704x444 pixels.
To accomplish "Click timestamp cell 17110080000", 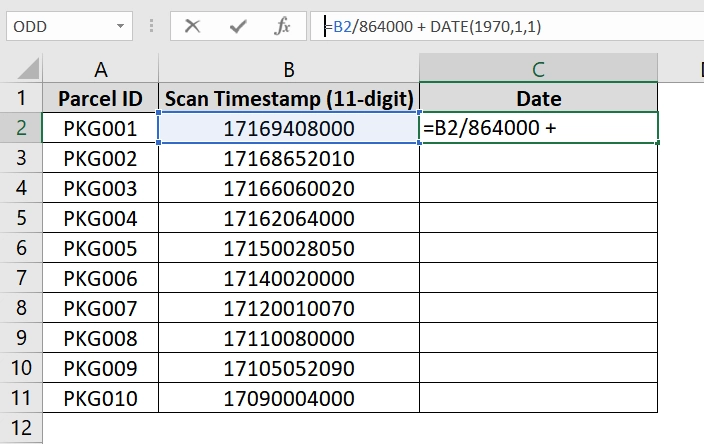I will (289, 338).
